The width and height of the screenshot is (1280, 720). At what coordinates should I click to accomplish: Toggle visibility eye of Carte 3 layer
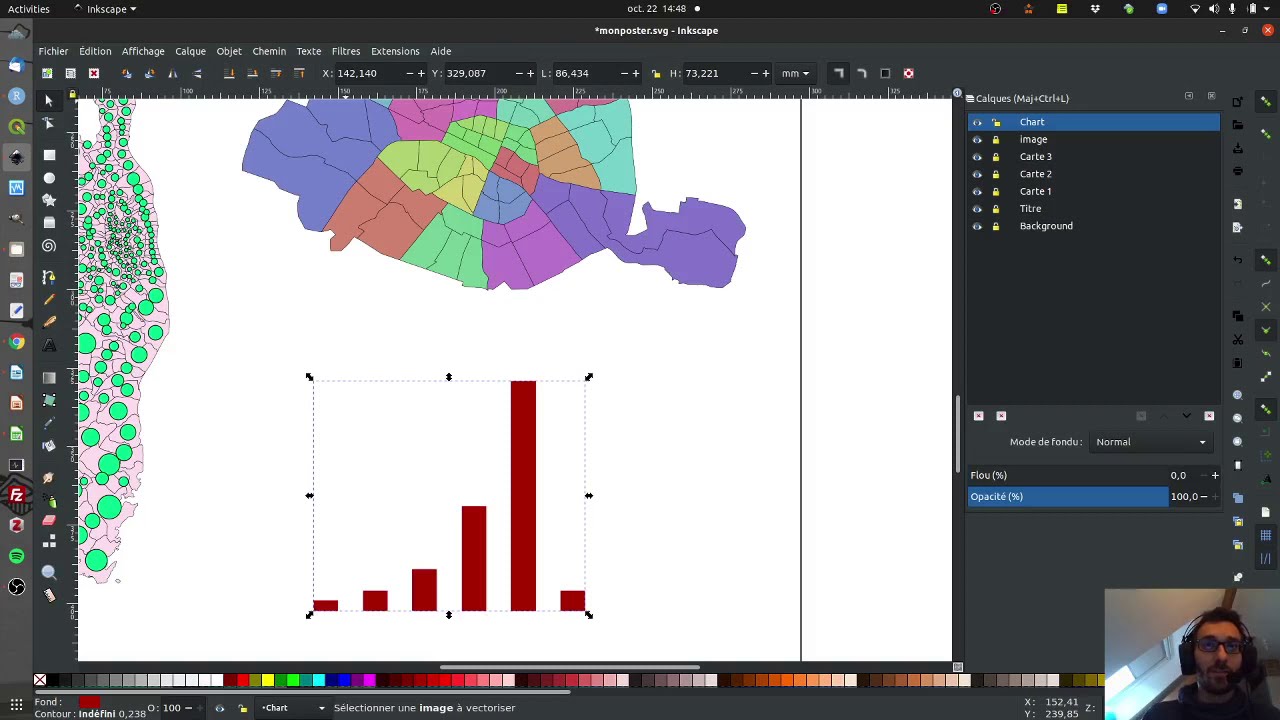[x=977, y=157]
